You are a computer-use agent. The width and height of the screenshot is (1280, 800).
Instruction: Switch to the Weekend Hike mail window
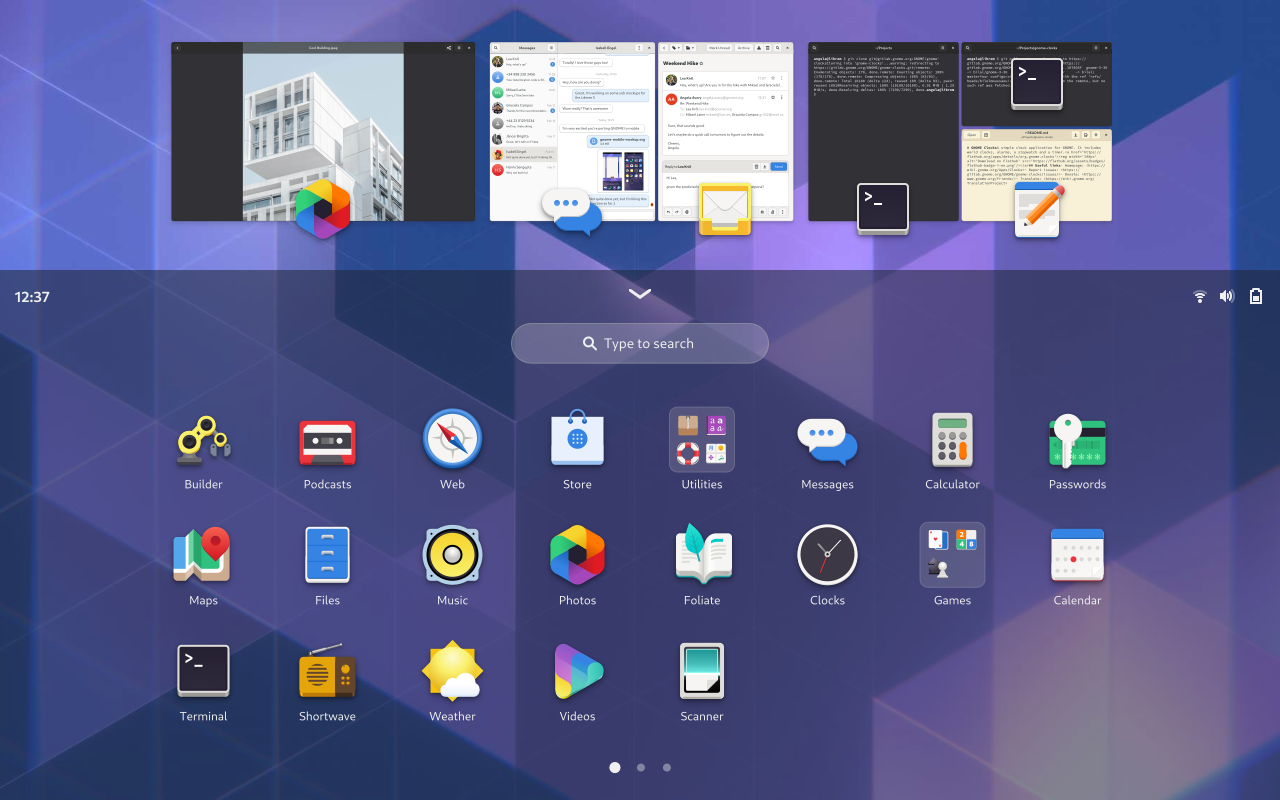coord(726,131)
